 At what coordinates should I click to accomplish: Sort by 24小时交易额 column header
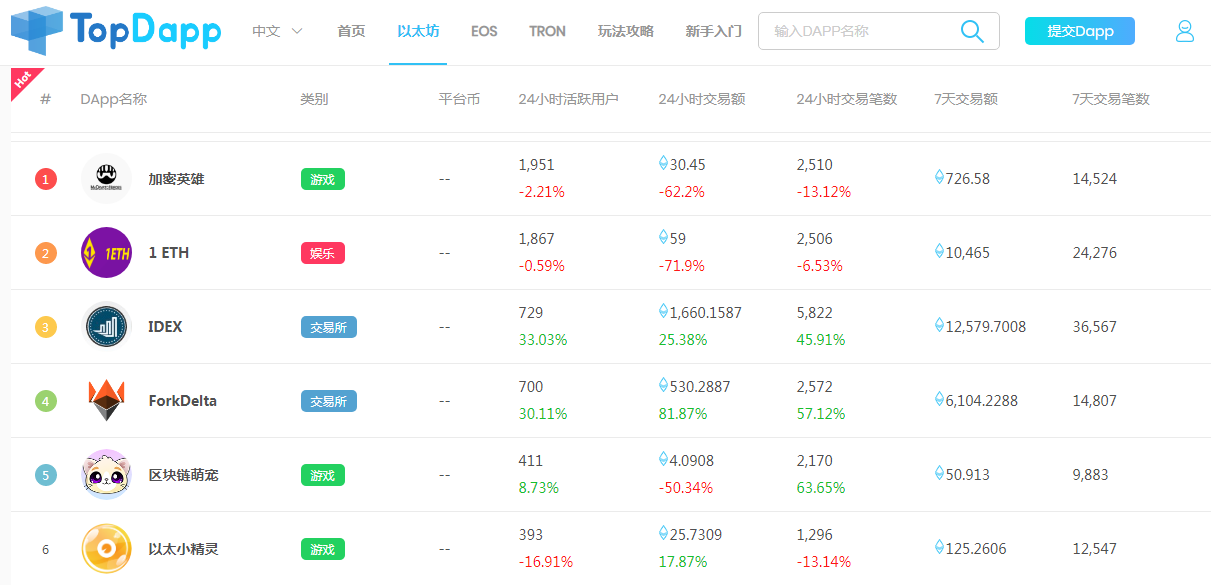(701, 99)
